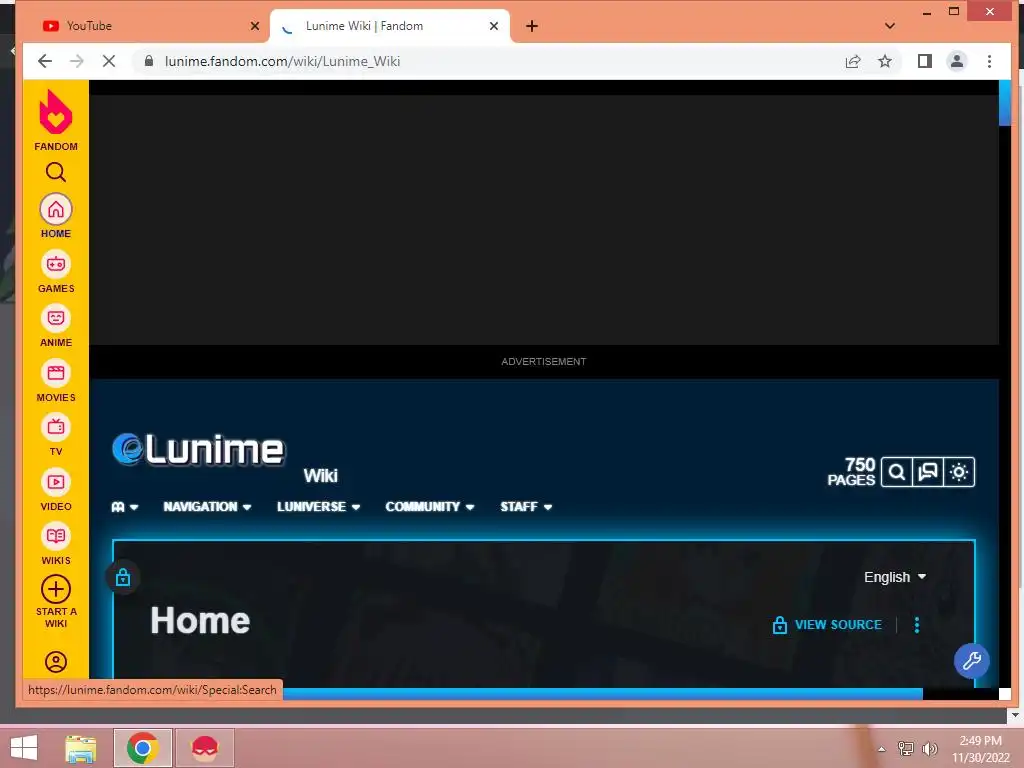Screen dimensions: 1024x768
Task: Open the Chrome profile avatar
Action: click(957, 61)
